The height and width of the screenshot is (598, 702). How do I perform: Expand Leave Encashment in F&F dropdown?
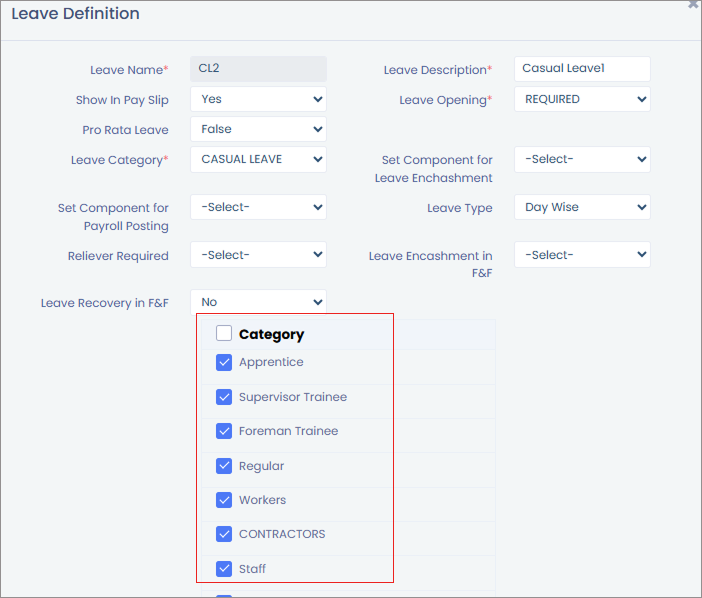pyautogui.click(x=582, y=255)
